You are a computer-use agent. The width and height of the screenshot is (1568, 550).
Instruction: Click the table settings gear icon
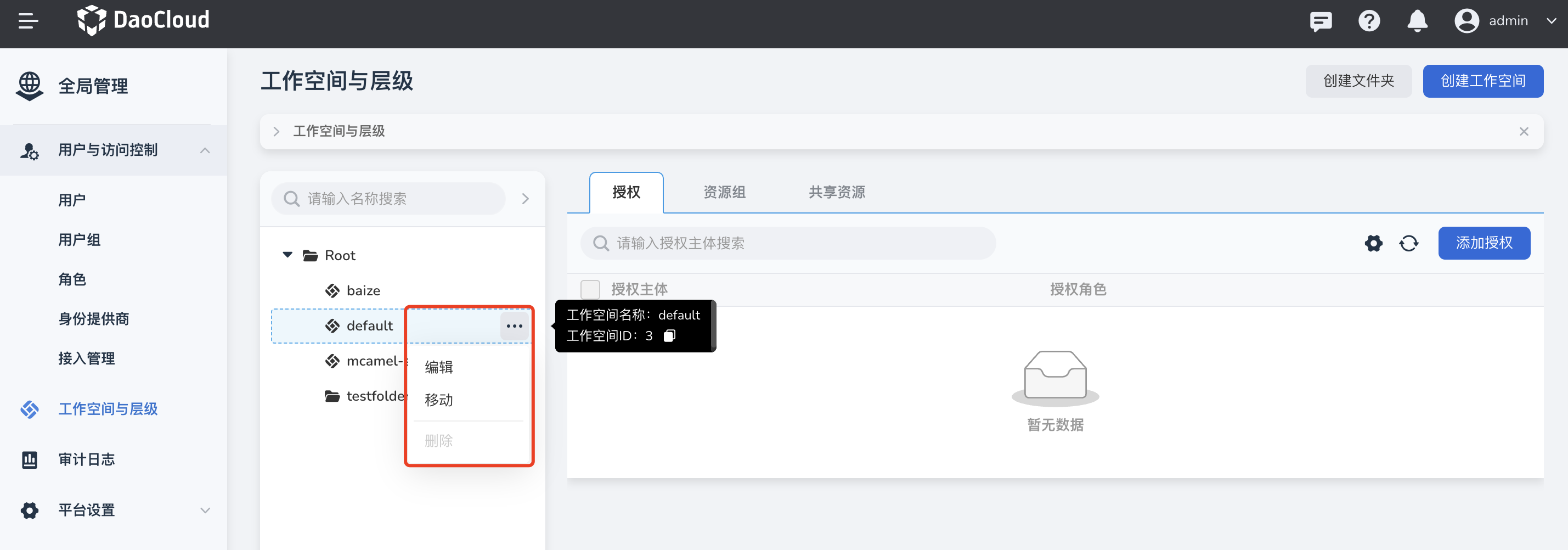[1373, 244]
